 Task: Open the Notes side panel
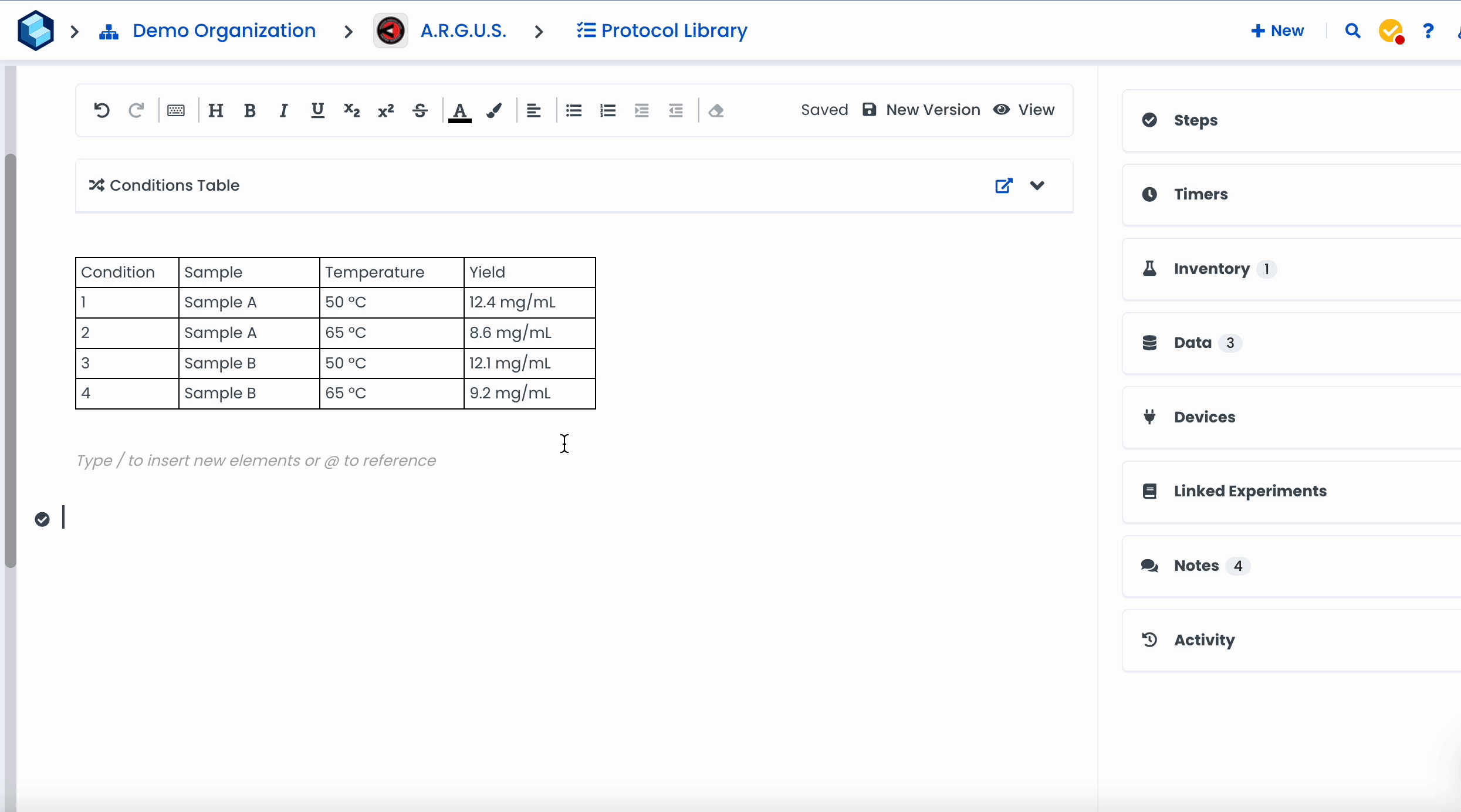[x=1196, y=566]
